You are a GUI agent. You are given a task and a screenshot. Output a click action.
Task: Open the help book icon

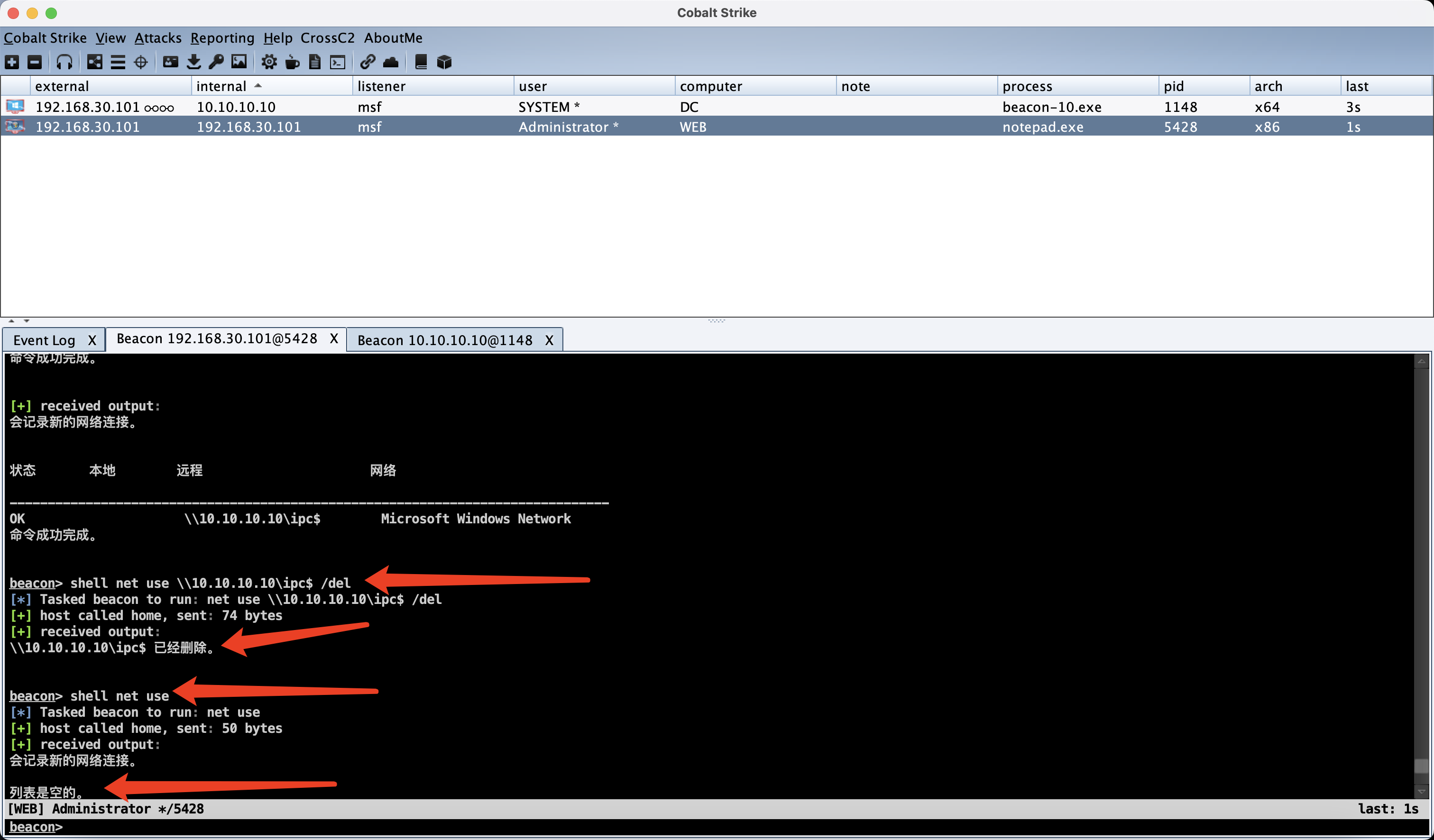(421, 62)
